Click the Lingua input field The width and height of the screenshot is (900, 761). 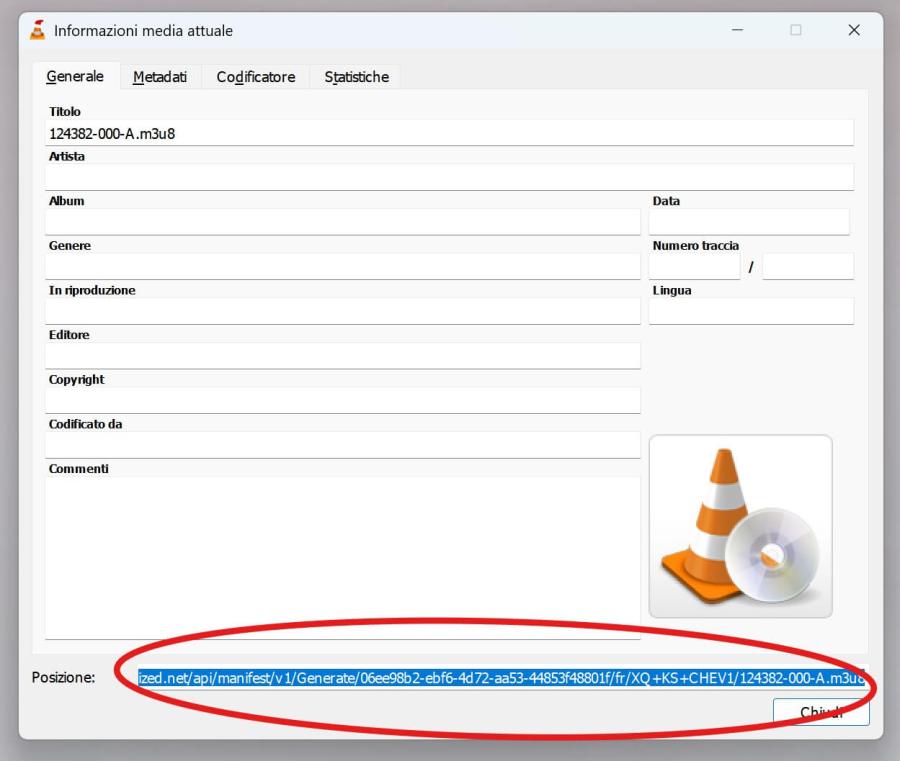click(750, 311)
